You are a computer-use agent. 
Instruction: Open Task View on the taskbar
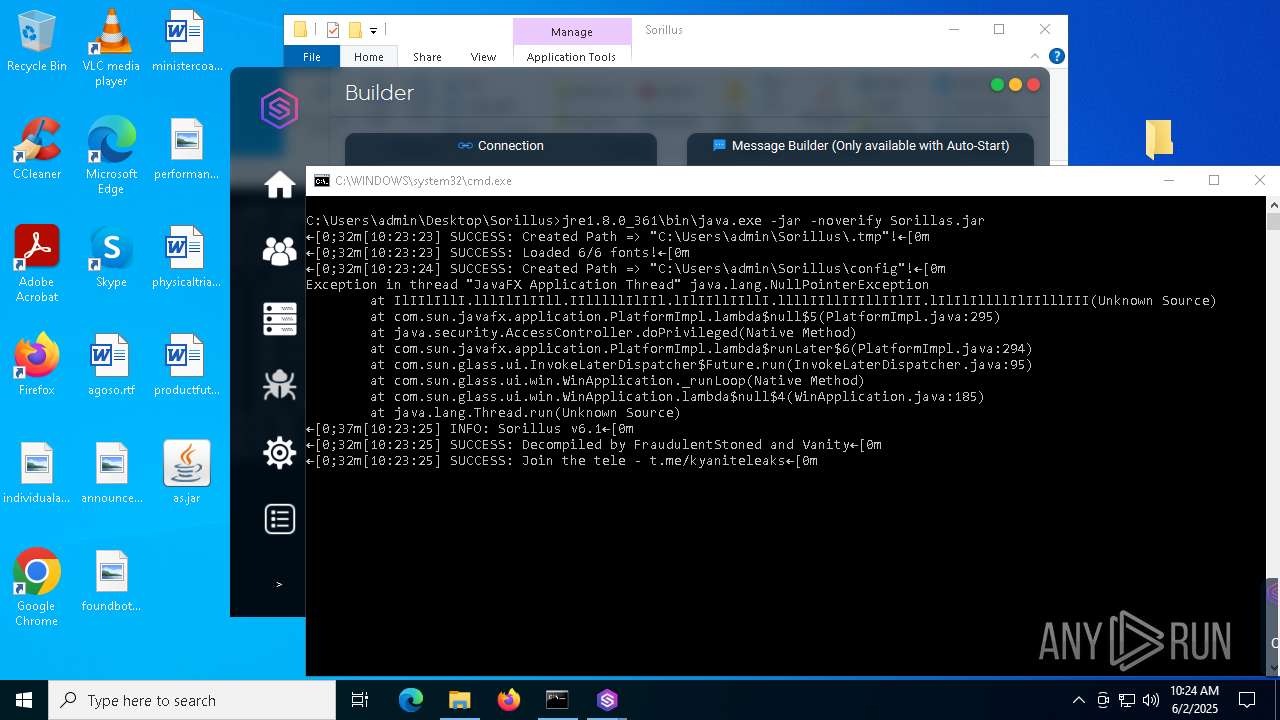pyautogui.click(x=360, y=700)
